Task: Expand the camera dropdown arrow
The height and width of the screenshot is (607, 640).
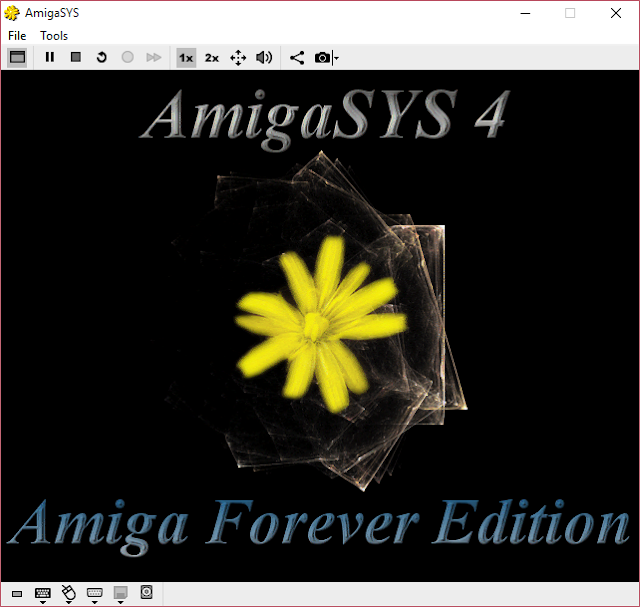Action: point(336,58)
